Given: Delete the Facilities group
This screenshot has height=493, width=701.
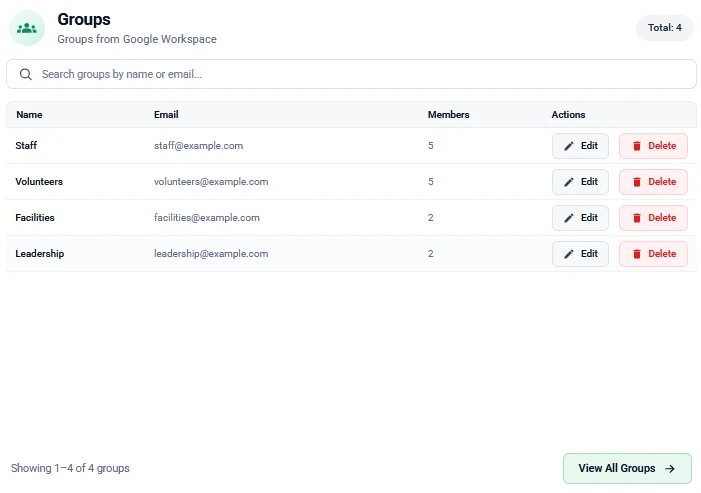Looking at the screenshot, I should pos(653,218).
